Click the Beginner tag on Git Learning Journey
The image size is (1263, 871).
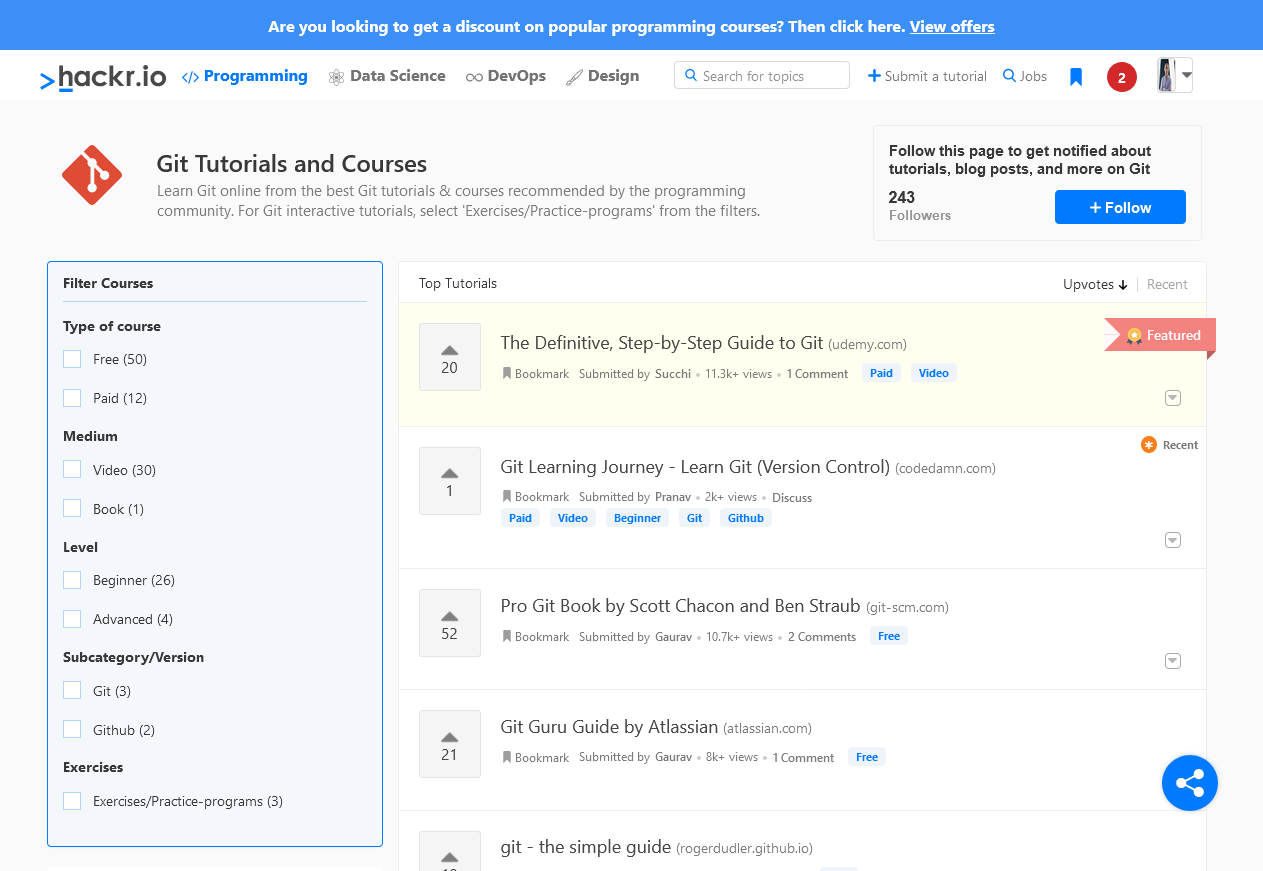click(638, 518)
